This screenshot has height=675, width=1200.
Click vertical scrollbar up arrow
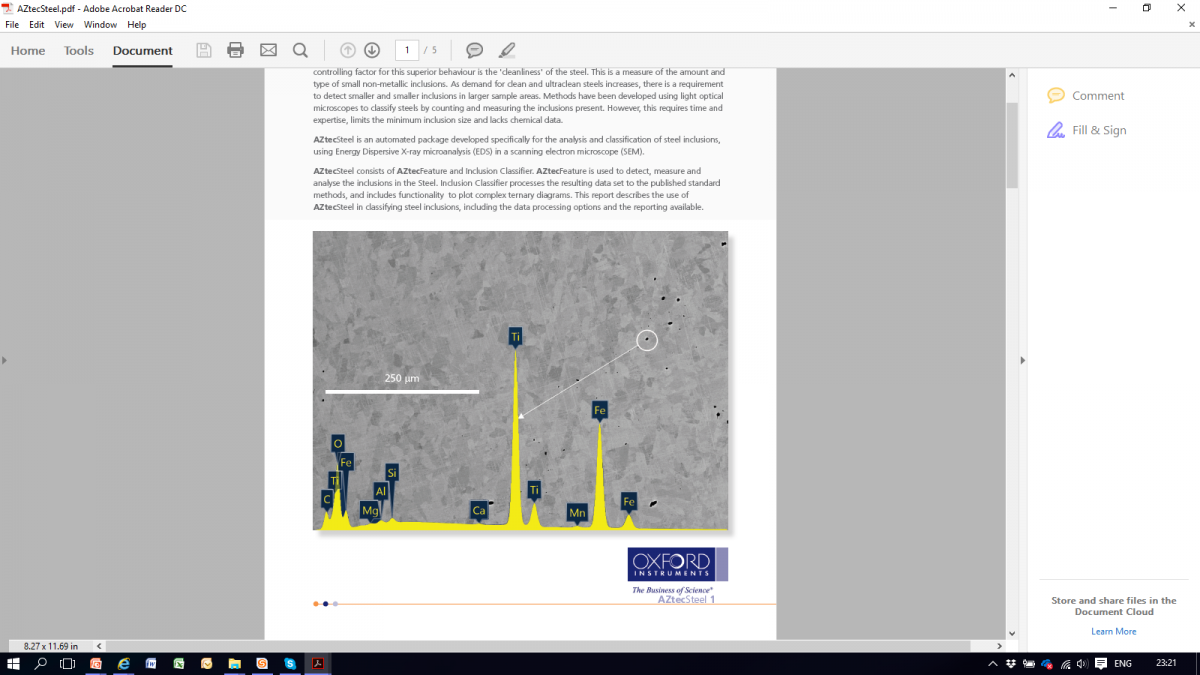[x=1012, y=76]
